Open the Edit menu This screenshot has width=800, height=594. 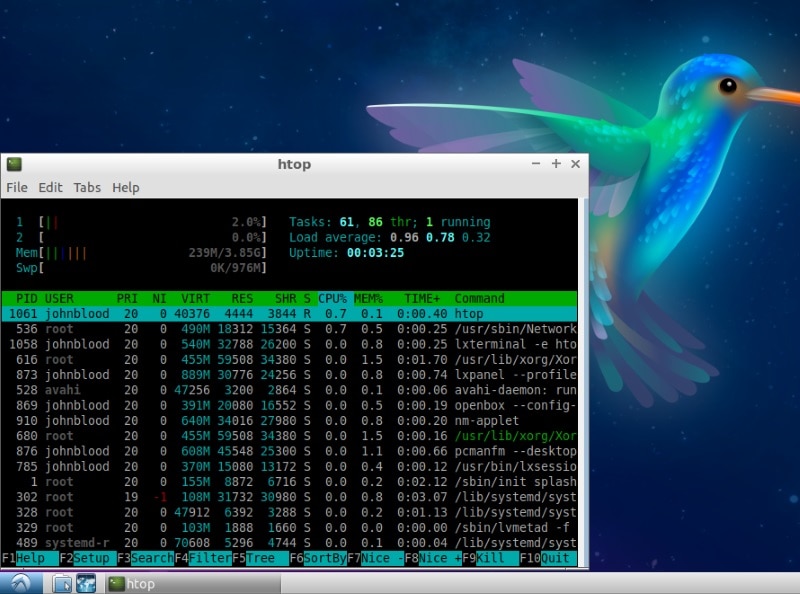click(51, 188)
